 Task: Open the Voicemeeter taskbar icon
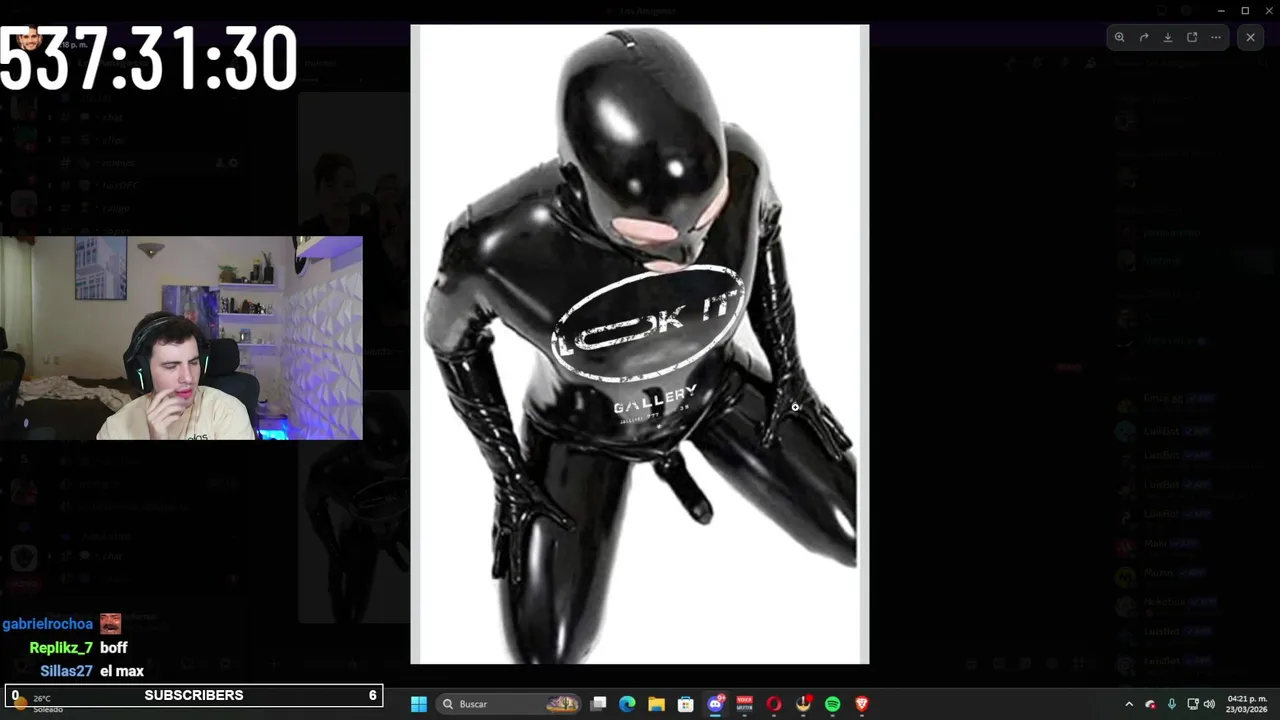coord(744,704)
